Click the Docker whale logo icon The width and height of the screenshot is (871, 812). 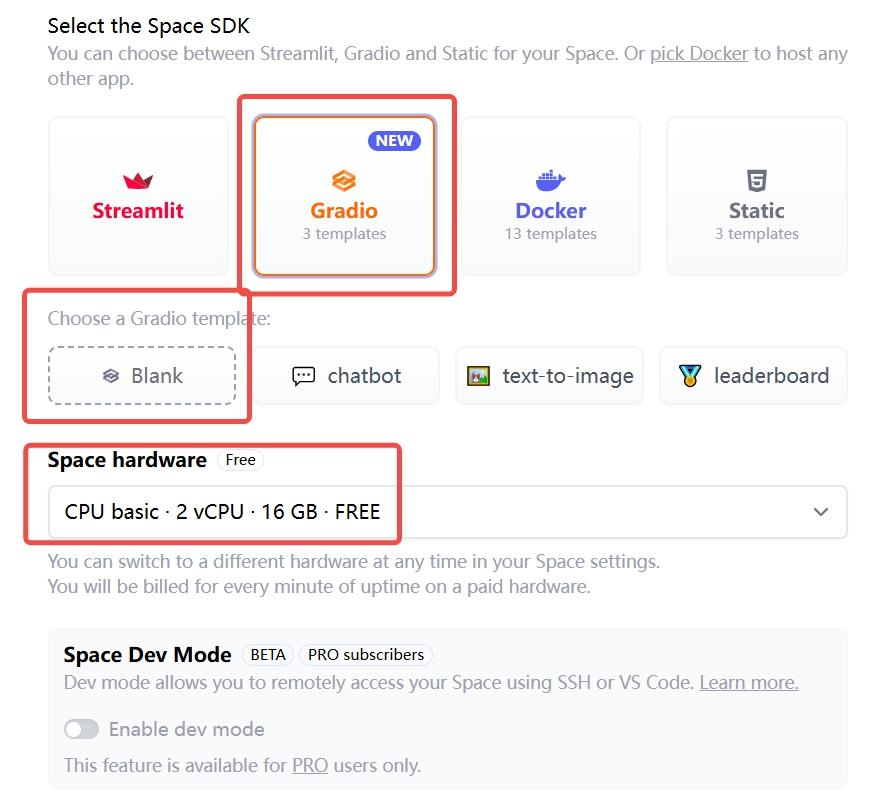tap(550, 181)
